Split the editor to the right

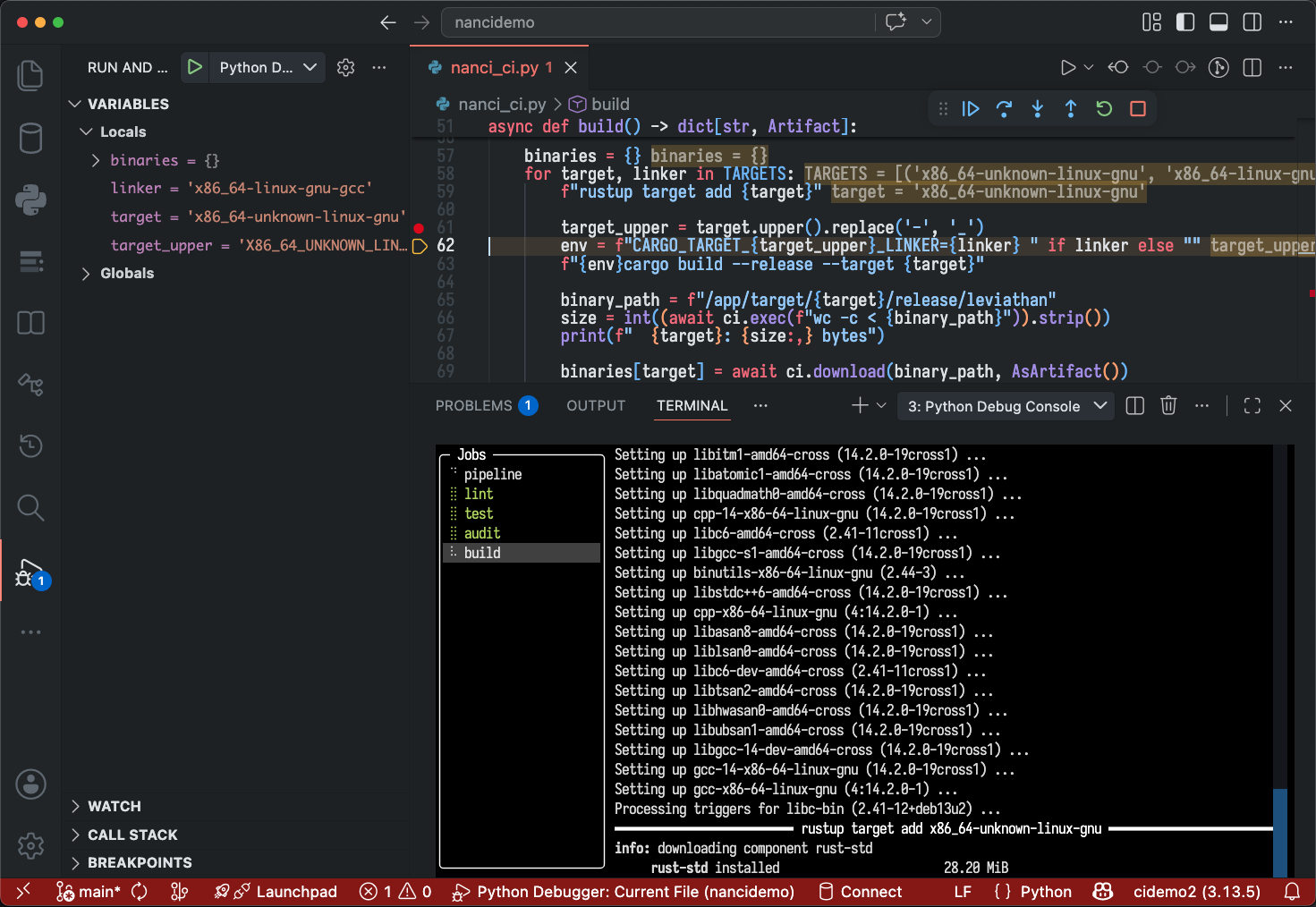(x=1252, y=67)
